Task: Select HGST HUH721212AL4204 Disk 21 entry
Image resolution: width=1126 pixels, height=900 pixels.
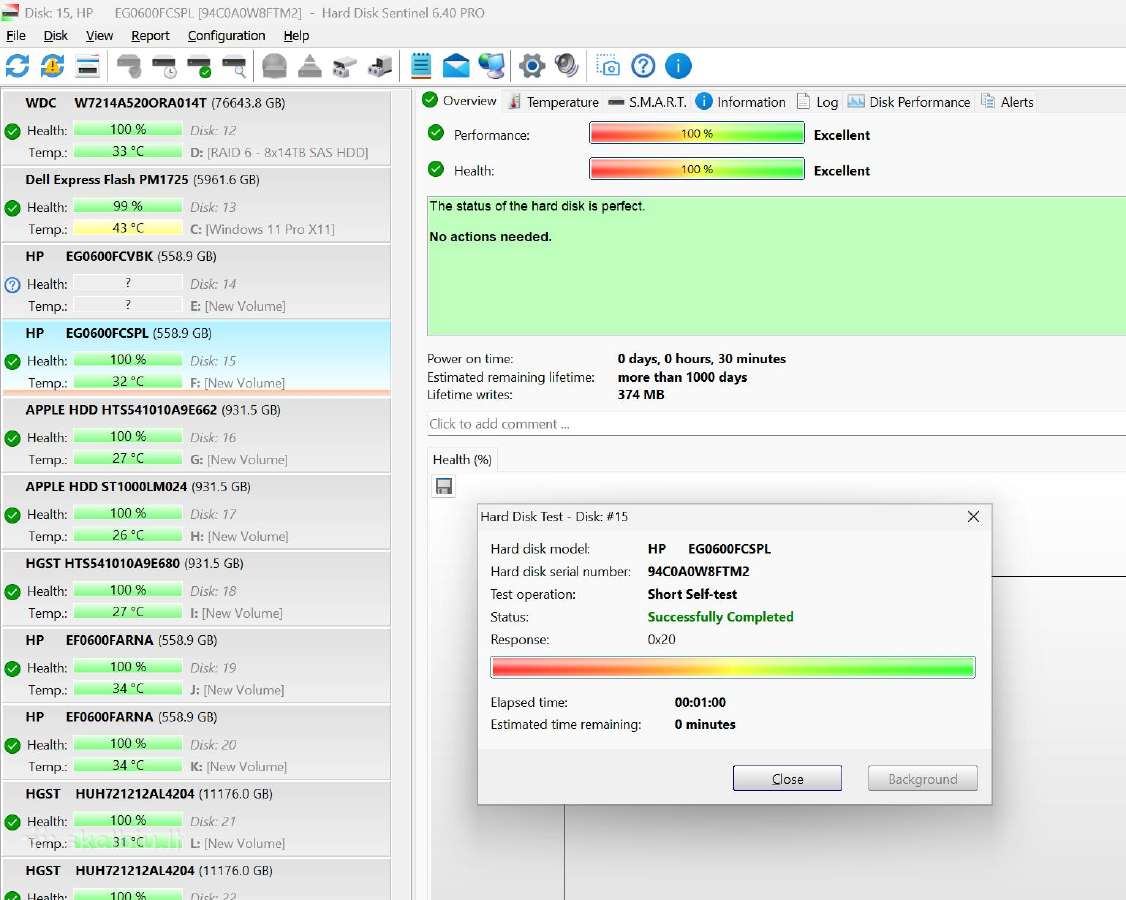Action: point(196,819)
